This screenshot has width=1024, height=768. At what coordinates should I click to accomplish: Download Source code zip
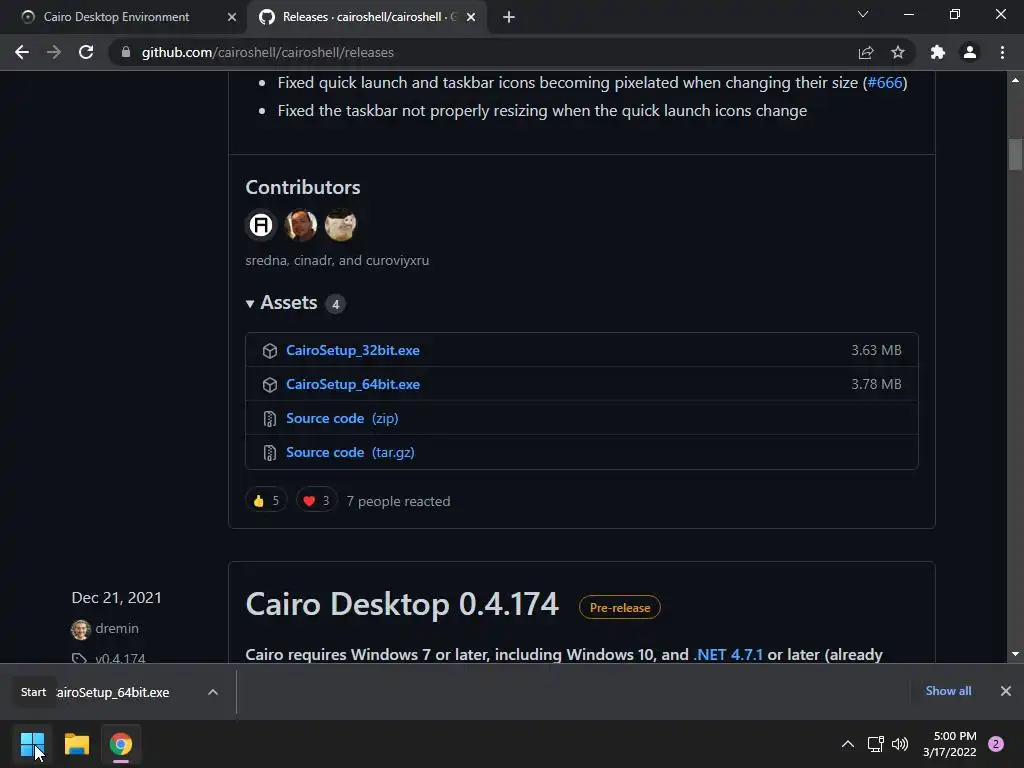tap(342, 419)
